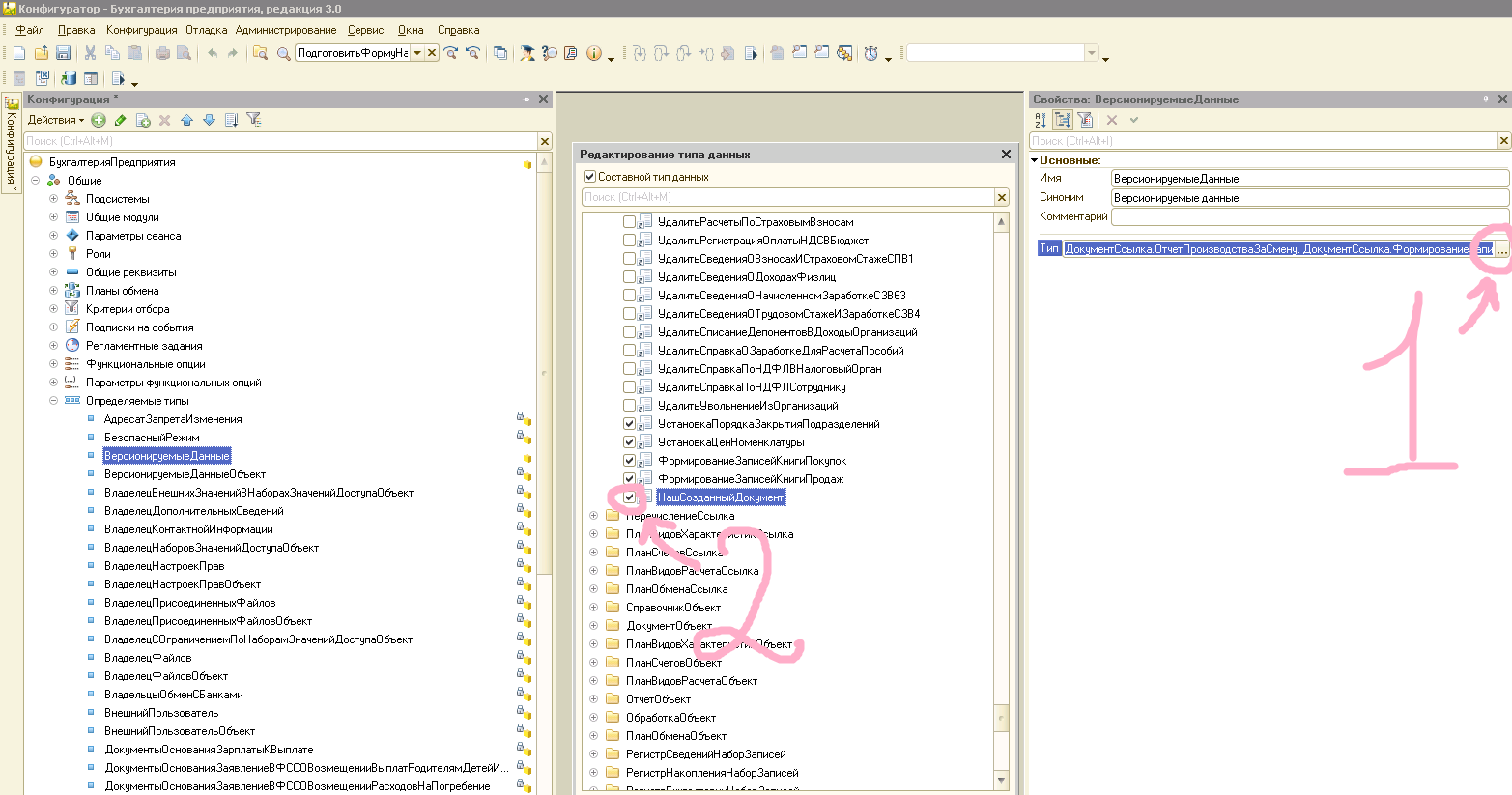The width and height of the screenshot is (1512, 795).
Task: Select ВладелецФайлов tree item
Action: [x=148, y=658]
